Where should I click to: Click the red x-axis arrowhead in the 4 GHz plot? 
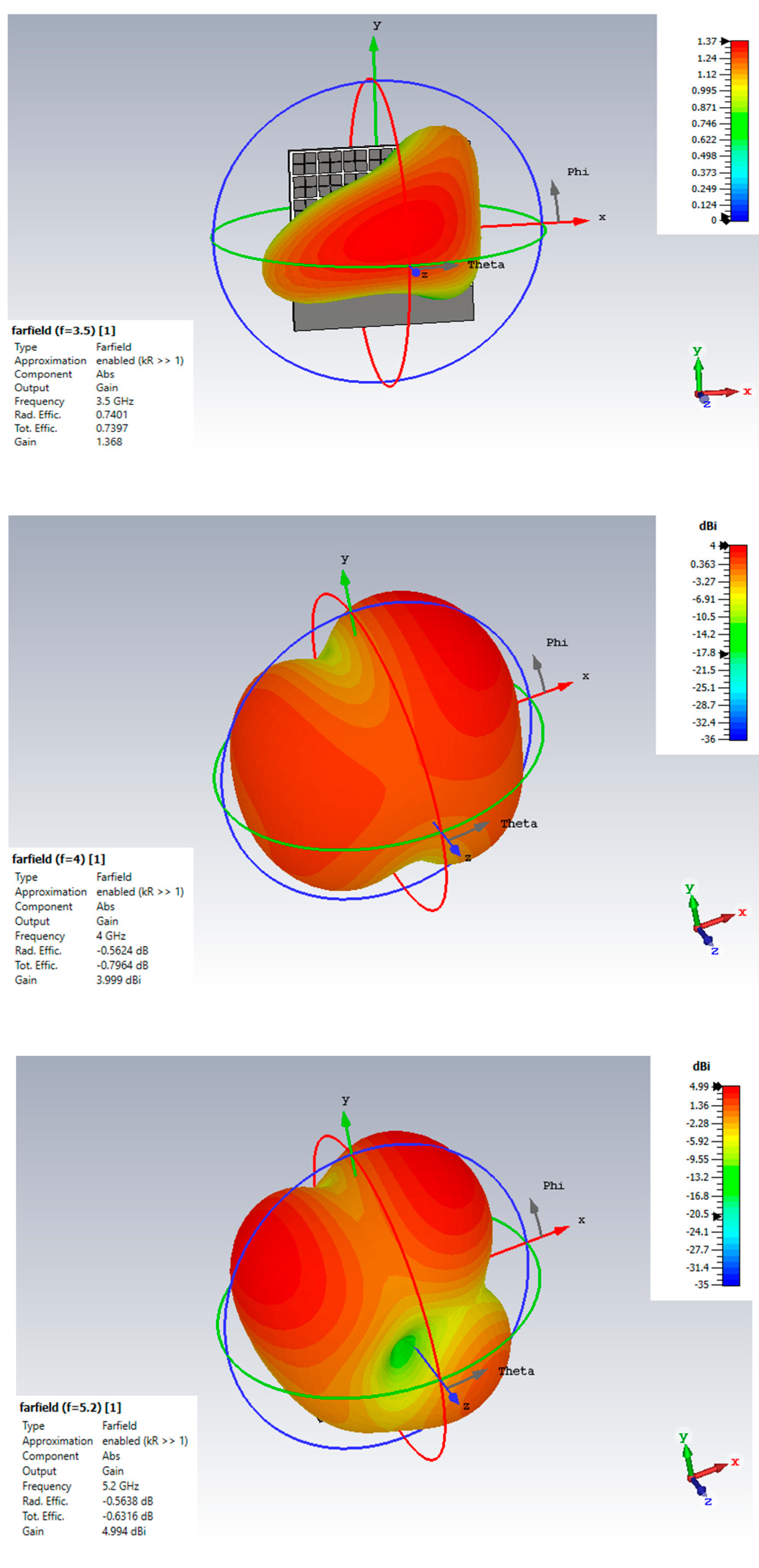pyautogui.click(x=564, y=687)
